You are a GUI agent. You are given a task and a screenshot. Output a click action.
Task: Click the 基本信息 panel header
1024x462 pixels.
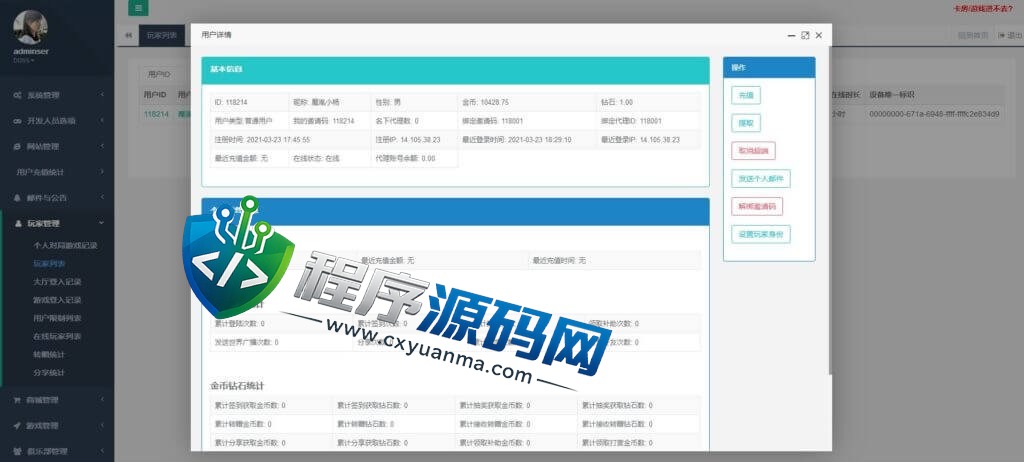point(455,70)
